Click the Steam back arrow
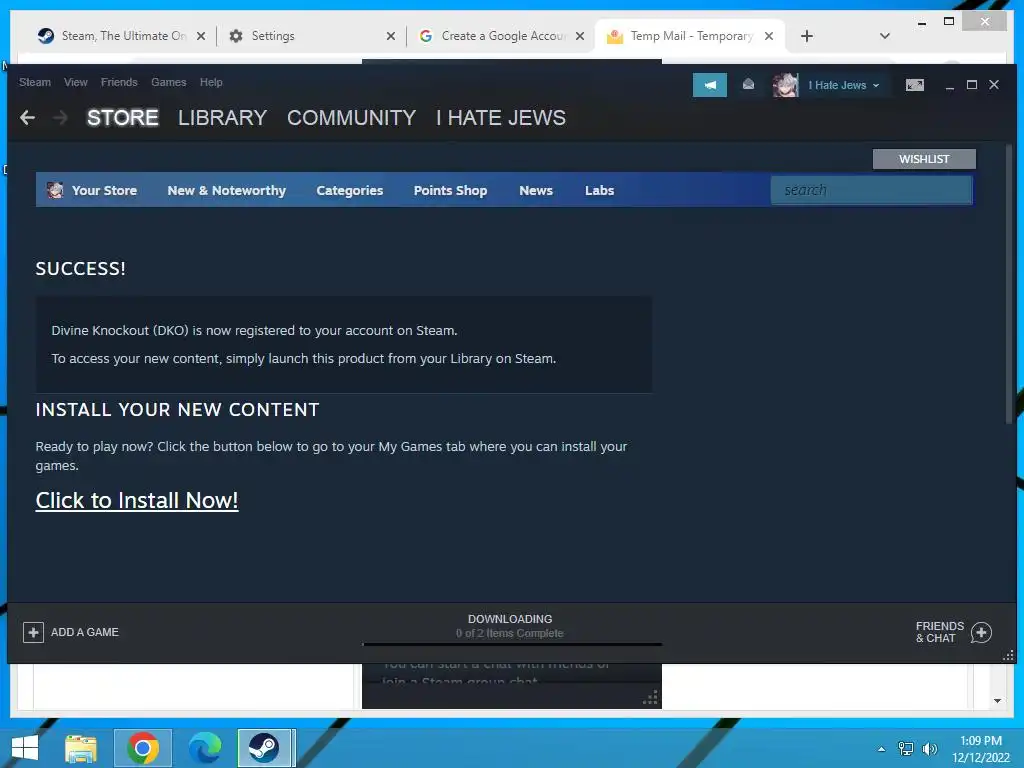 (x=27, y=118)
